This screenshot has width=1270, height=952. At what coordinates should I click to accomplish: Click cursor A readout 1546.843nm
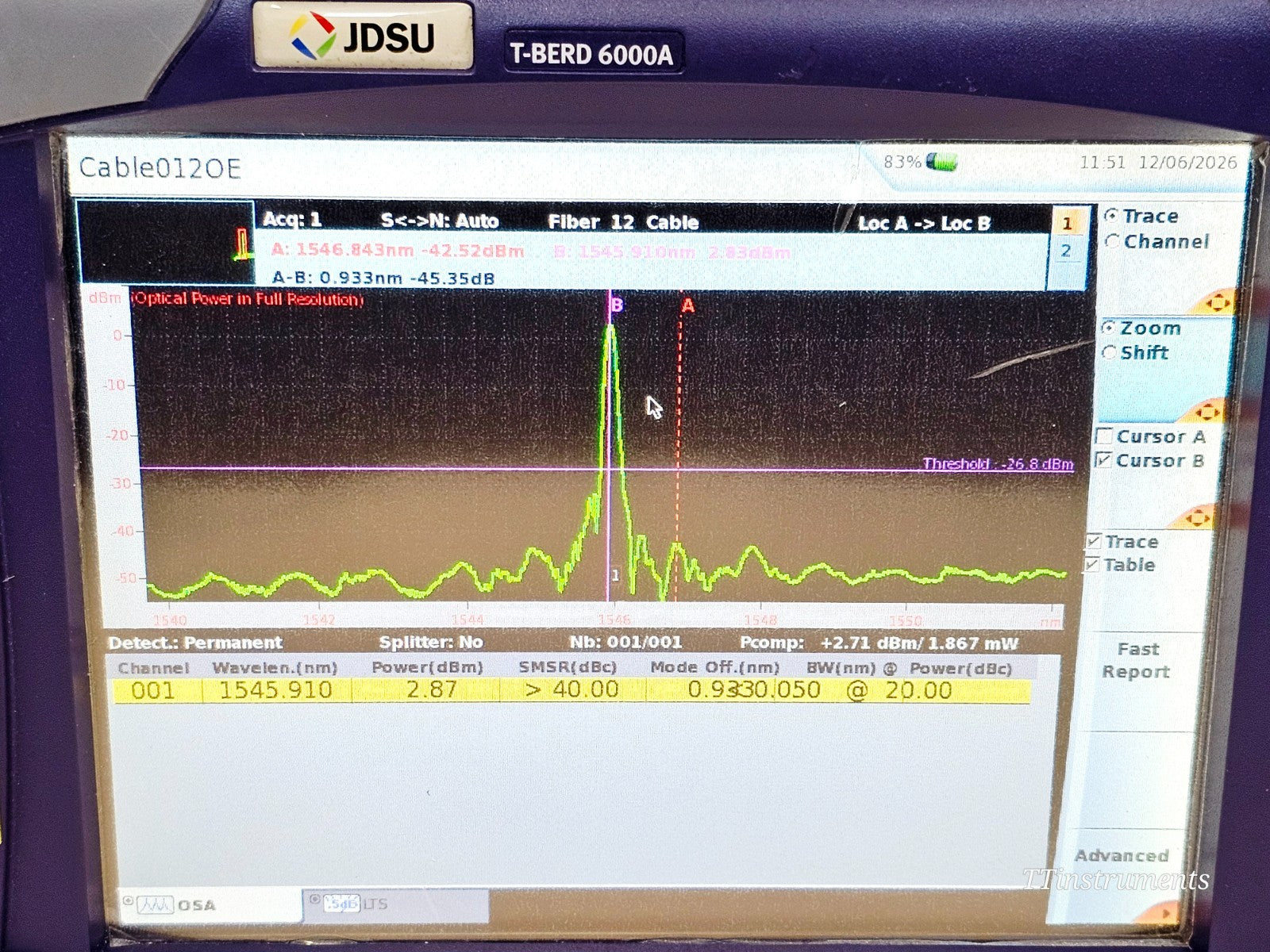398,251
